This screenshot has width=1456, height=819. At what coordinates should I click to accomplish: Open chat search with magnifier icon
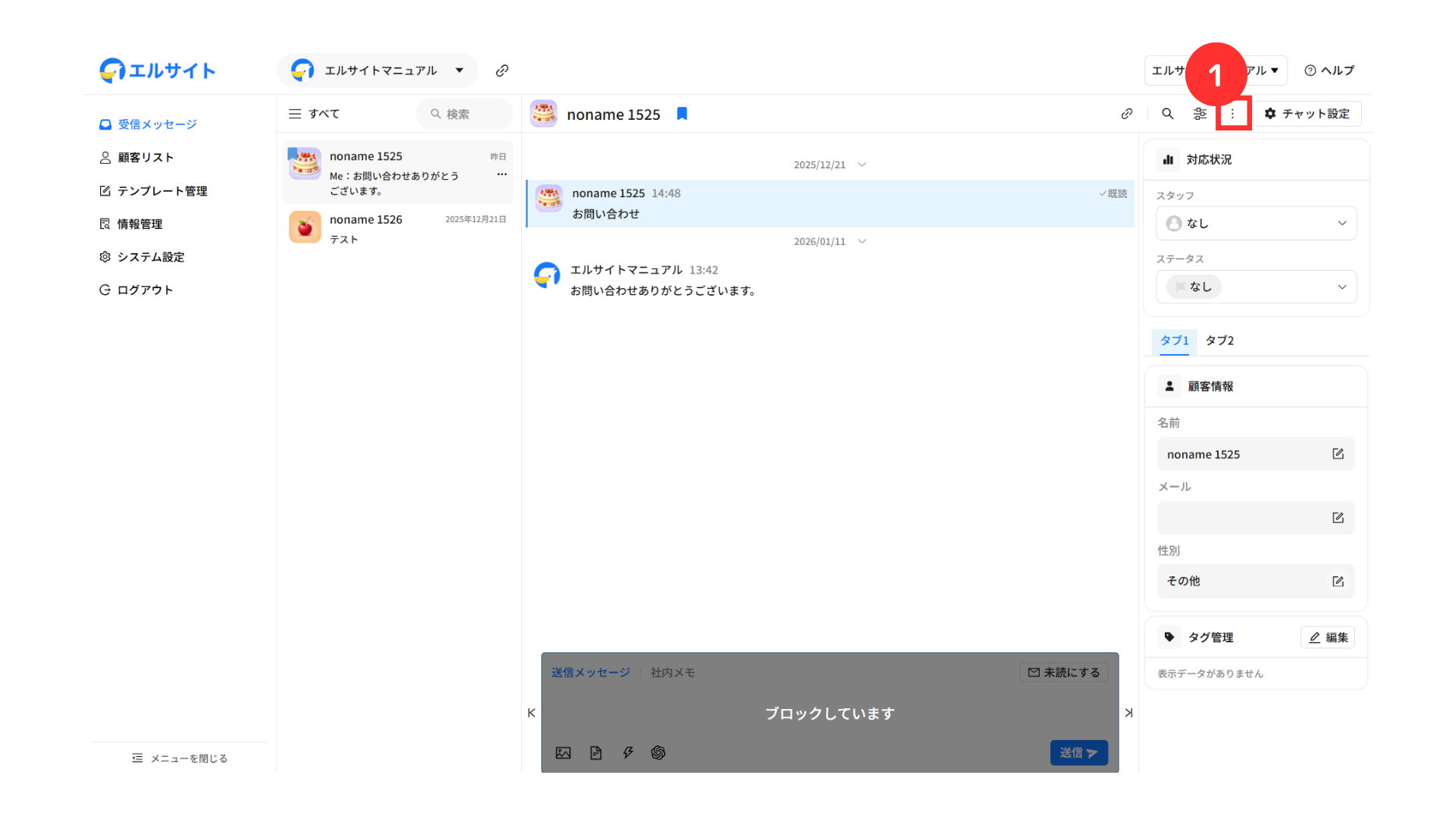(1167, 114)
